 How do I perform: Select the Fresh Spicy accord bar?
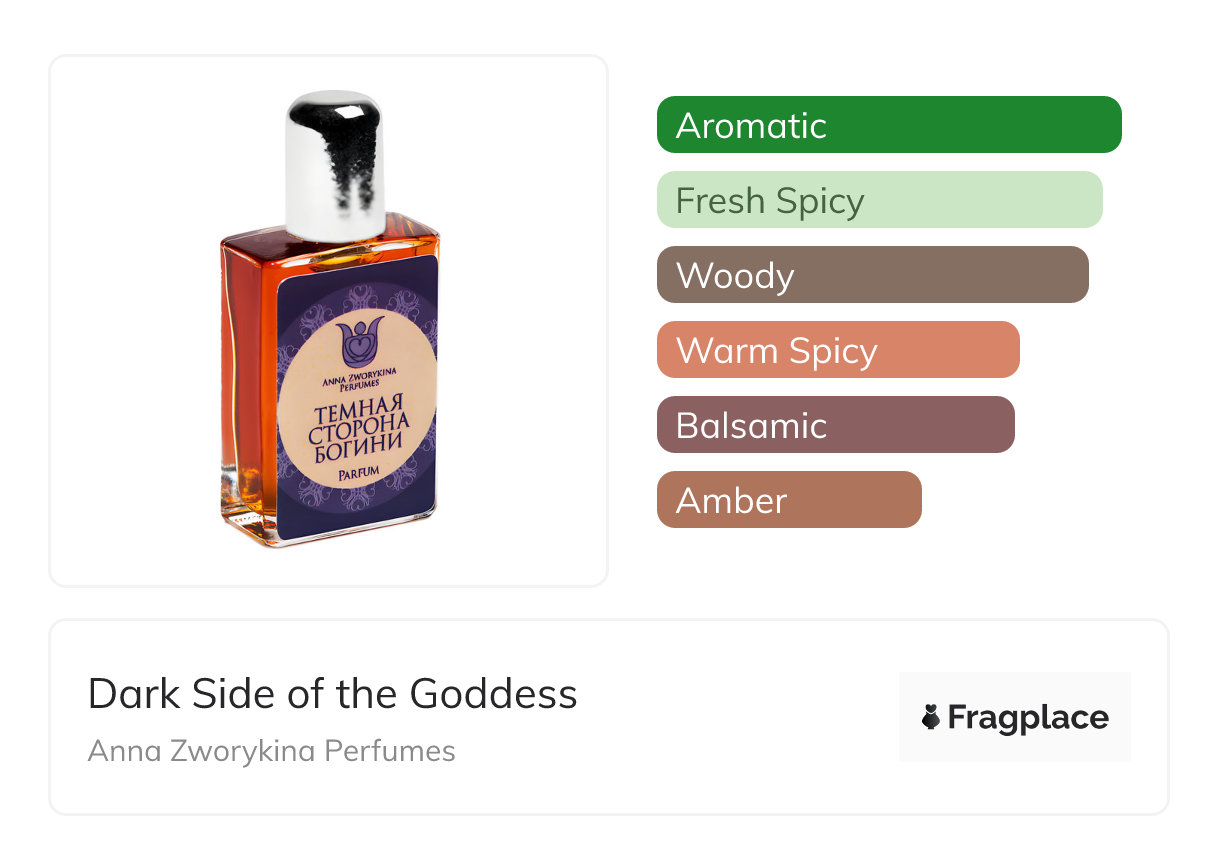tap(879, 200)
